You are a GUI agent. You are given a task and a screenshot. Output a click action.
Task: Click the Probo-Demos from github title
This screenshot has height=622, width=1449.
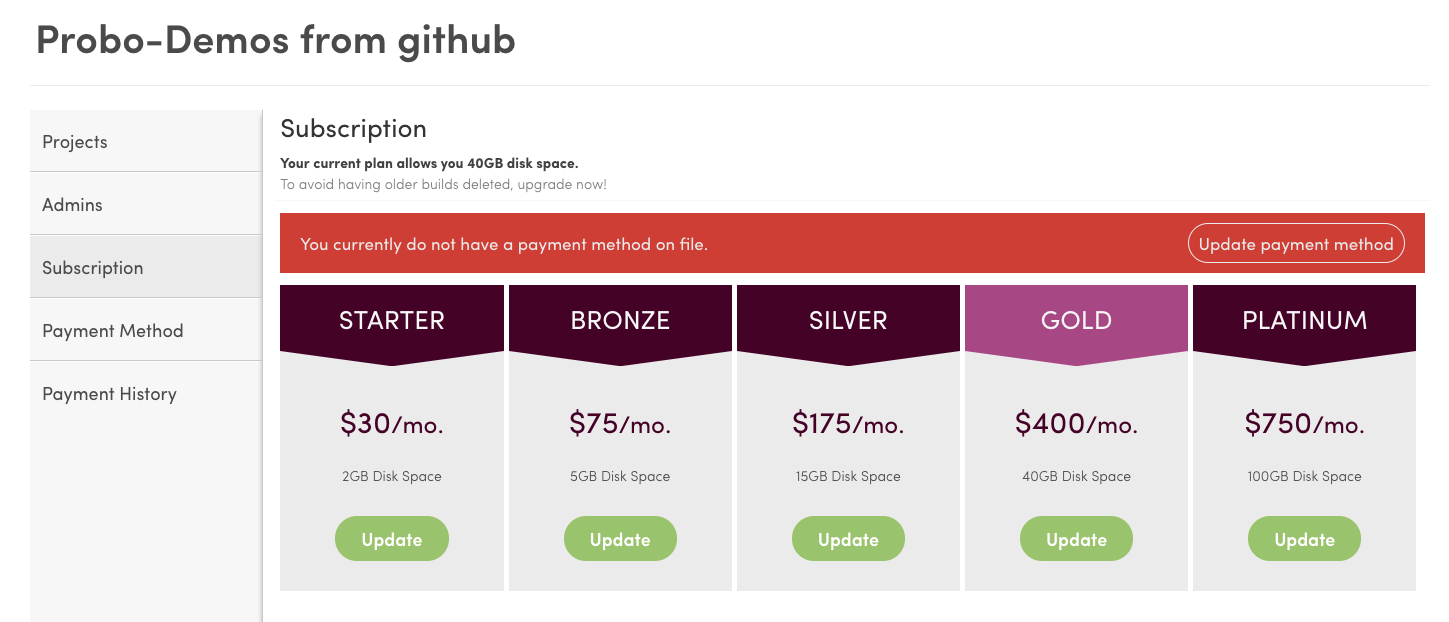[275, 40]
